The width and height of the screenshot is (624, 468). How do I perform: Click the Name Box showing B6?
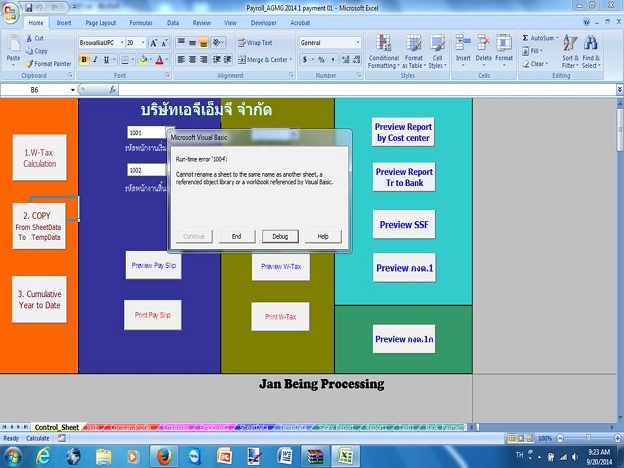33,89
